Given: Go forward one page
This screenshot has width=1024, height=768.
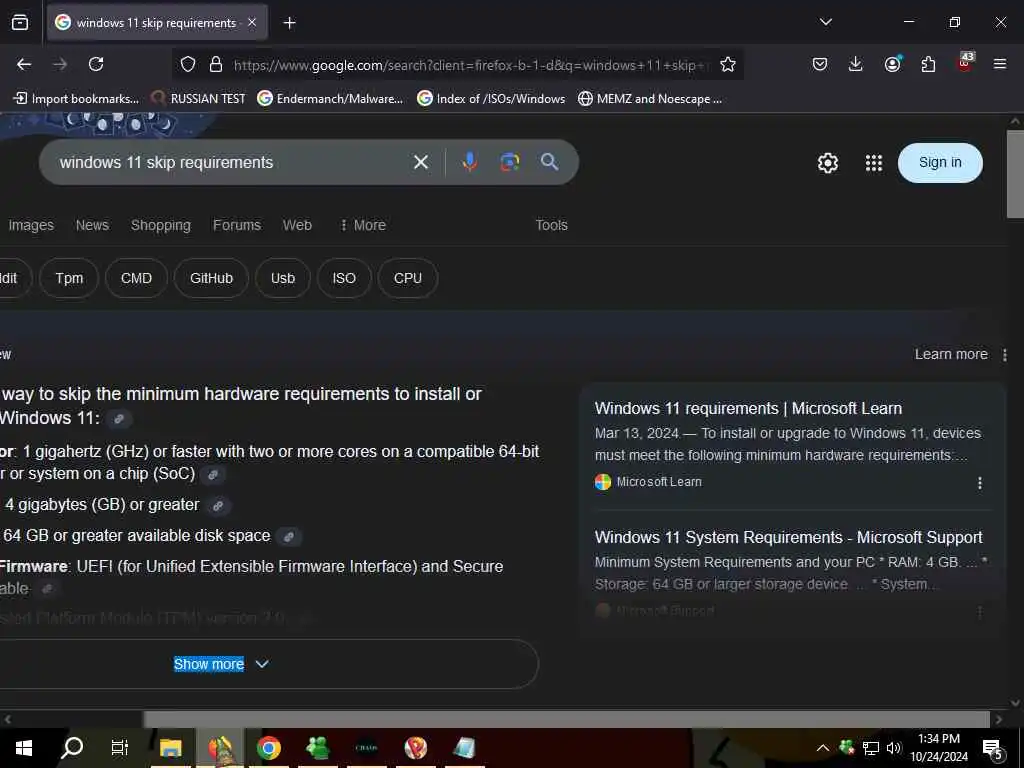Looking at the screenshot, I should pyautogui.click(x=60, y=64).
